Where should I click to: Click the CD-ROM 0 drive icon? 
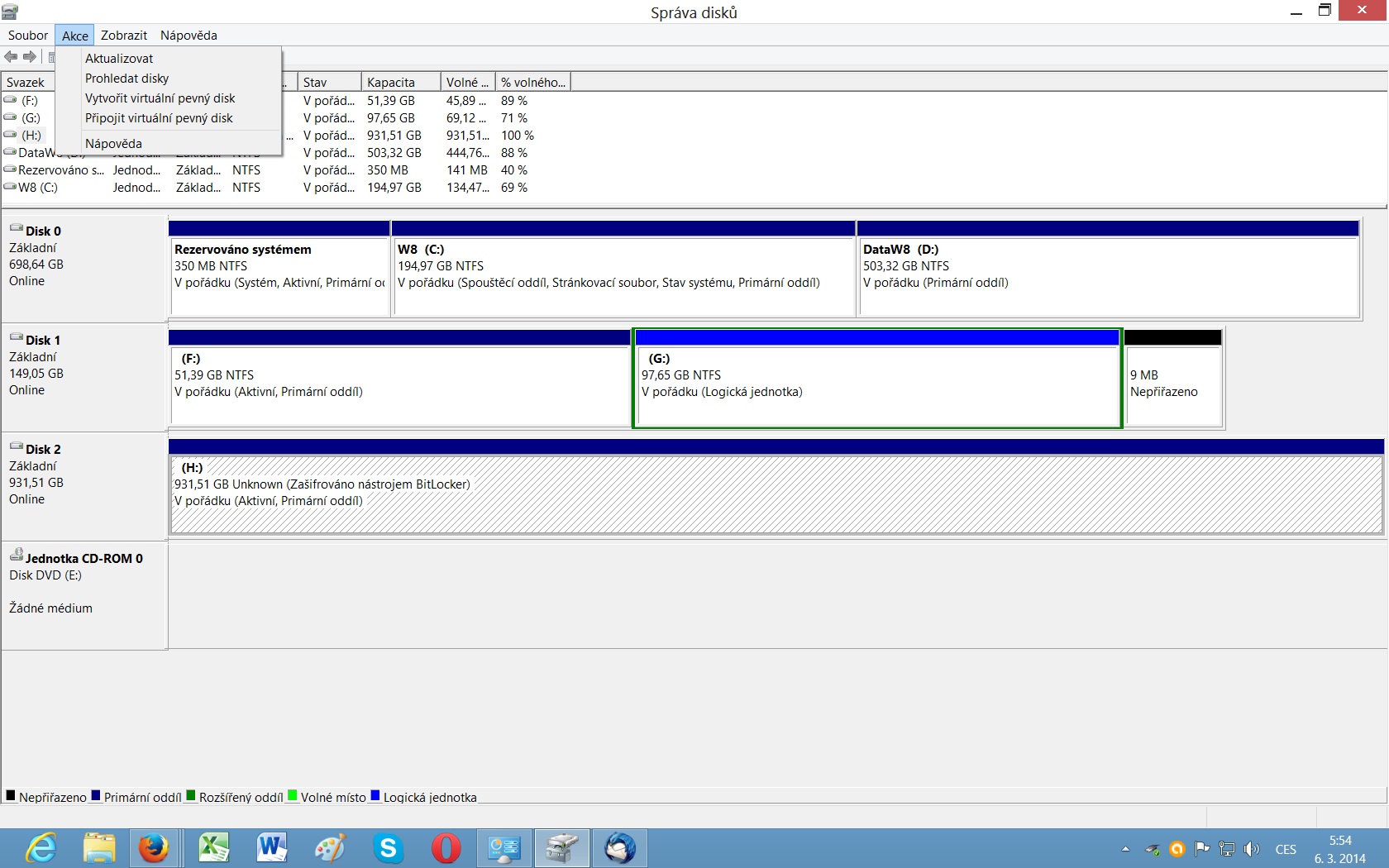tap(17, 555)
